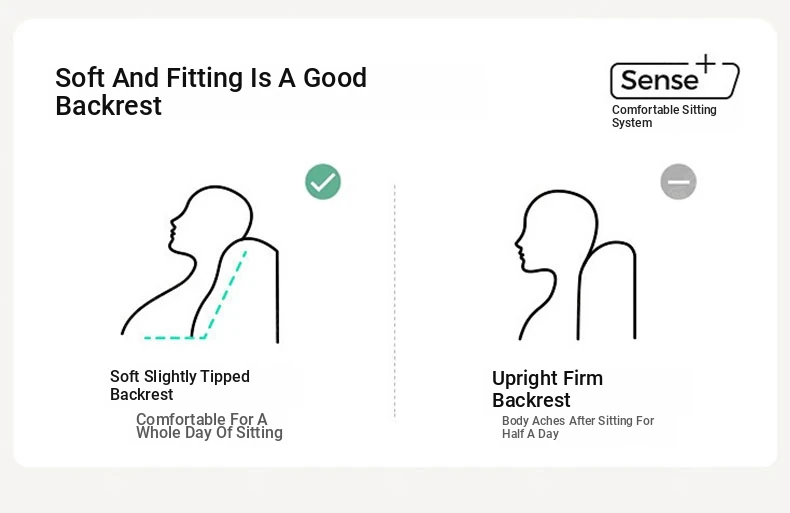Click the gray minus circle icon
Image resolution: width=790 pixels, height=513 pixels.
(x=679, y=182)
